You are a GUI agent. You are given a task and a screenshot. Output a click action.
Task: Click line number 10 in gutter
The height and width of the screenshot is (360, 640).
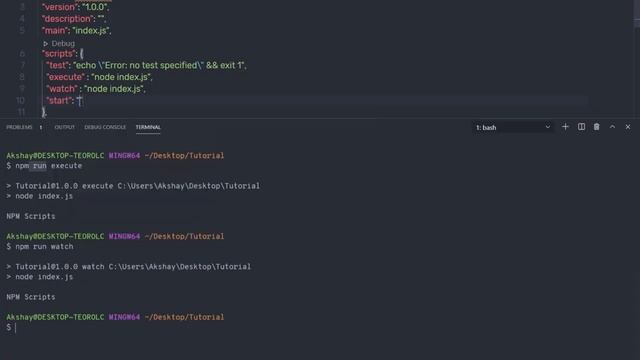(20, 100)
